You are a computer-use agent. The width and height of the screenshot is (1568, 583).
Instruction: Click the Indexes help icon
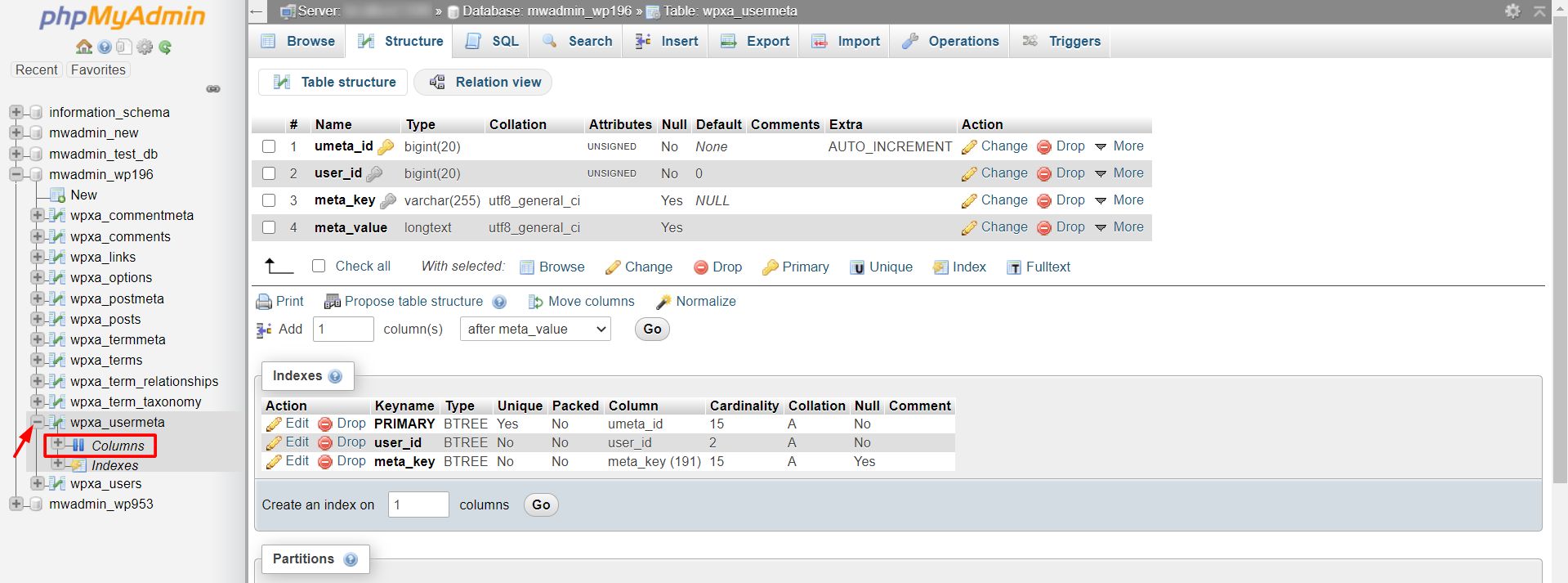[335, 376]
